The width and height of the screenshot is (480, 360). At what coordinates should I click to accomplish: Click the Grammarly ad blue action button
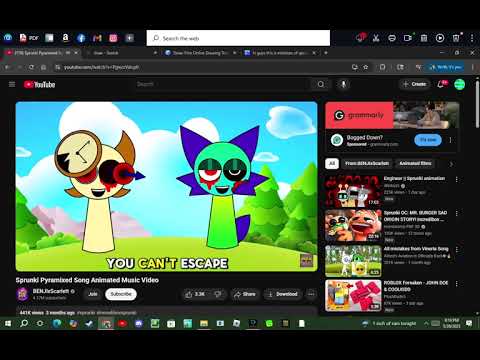428,140
